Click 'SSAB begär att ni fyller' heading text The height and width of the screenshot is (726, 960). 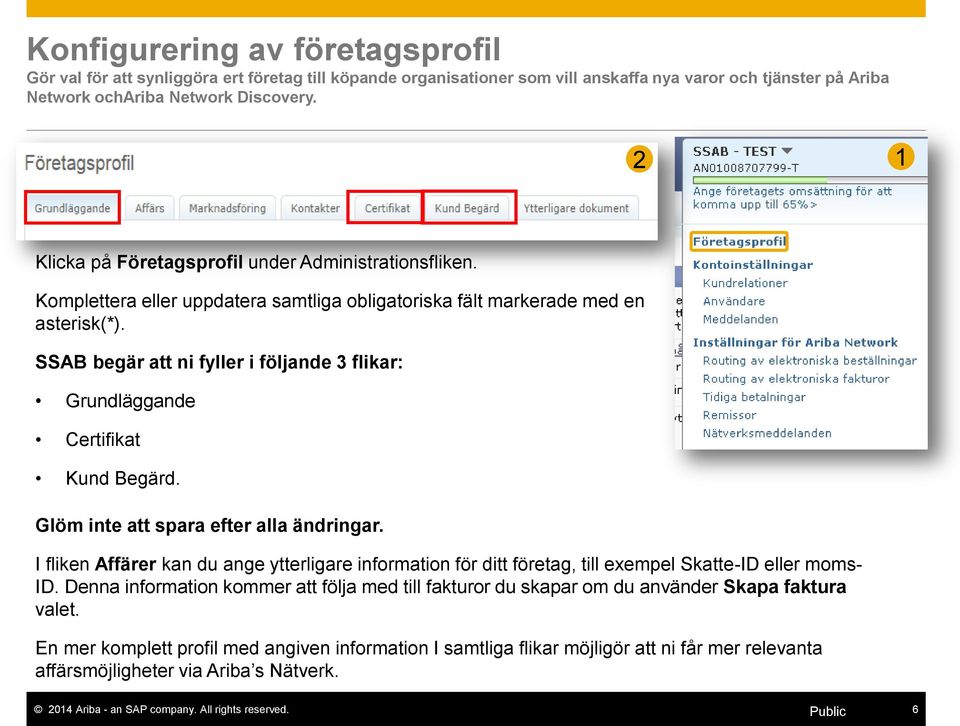219,362
